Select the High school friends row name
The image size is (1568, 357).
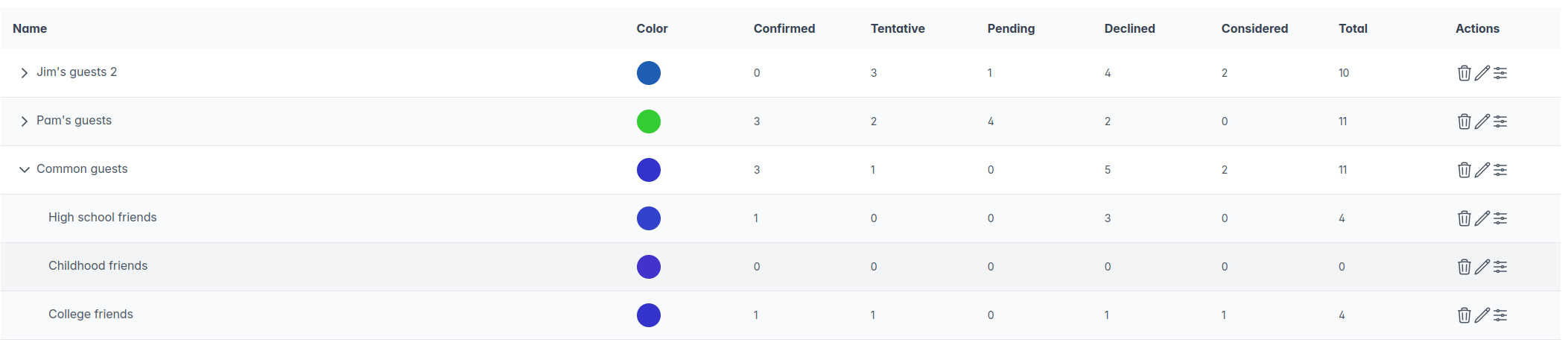pyautogui.click(x=103, y=218)
